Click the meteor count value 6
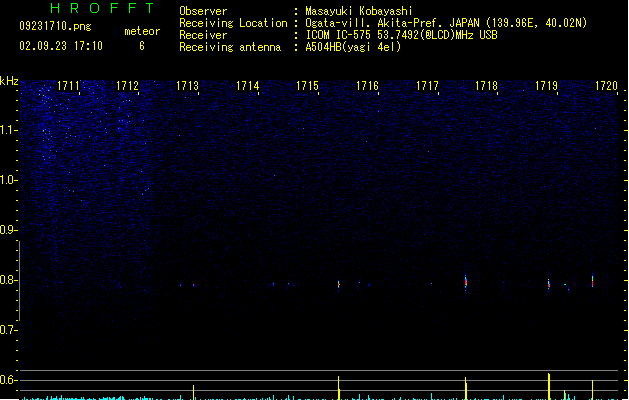 [x=142, y=46]
